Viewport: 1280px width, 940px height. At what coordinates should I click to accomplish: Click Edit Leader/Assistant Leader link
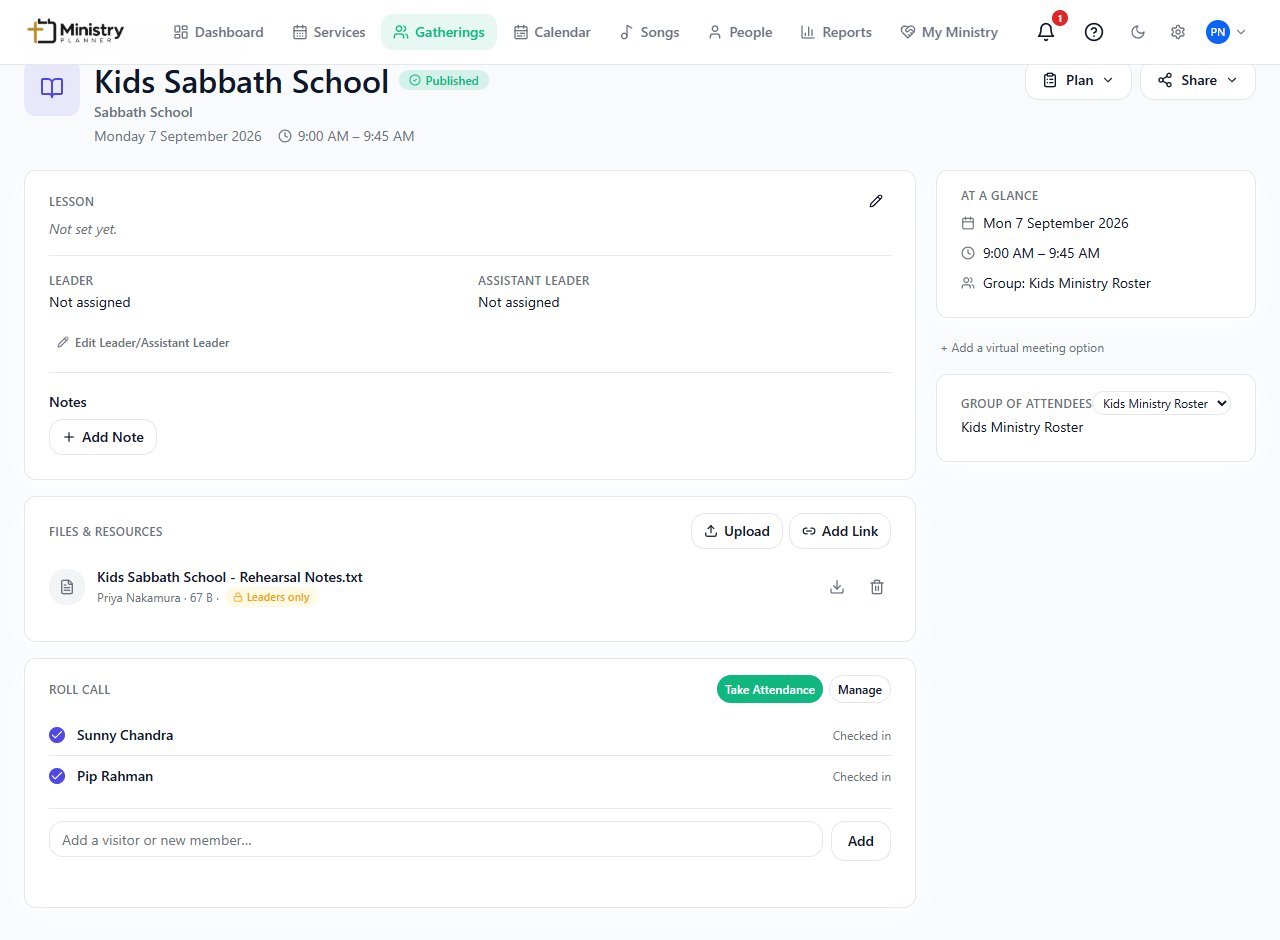[144, 343]
